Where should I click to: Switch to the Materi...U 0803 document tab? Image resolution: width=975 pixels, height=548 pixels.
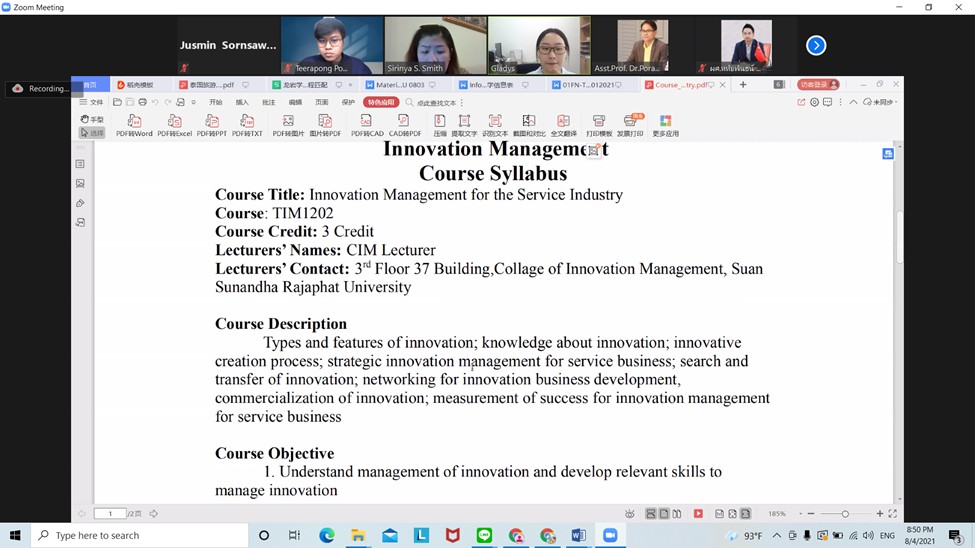click(396, 85)
